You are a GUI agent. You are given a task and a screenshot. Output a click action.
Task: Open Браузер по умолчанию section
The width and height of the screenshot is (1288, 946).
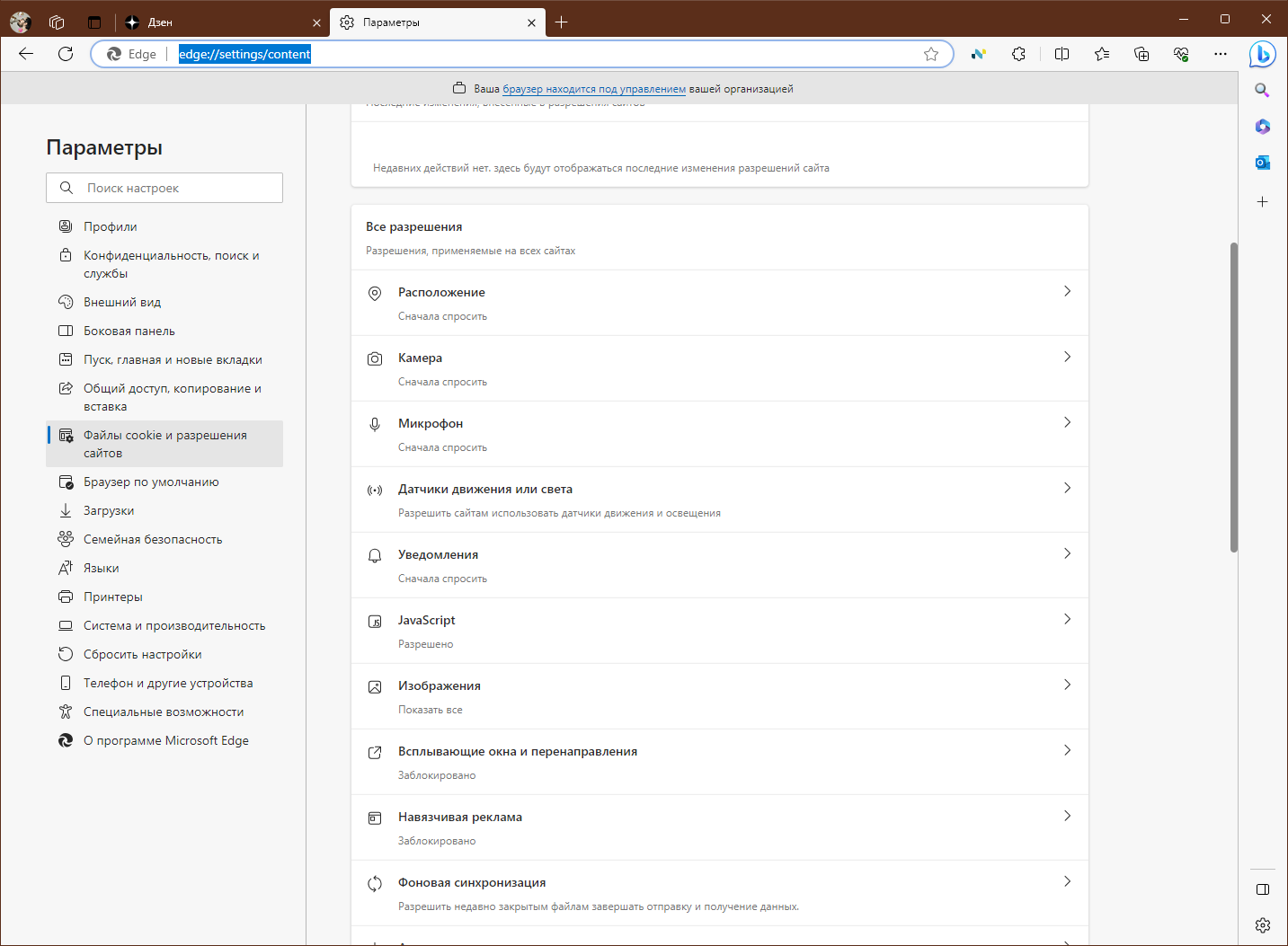point(164,482)
